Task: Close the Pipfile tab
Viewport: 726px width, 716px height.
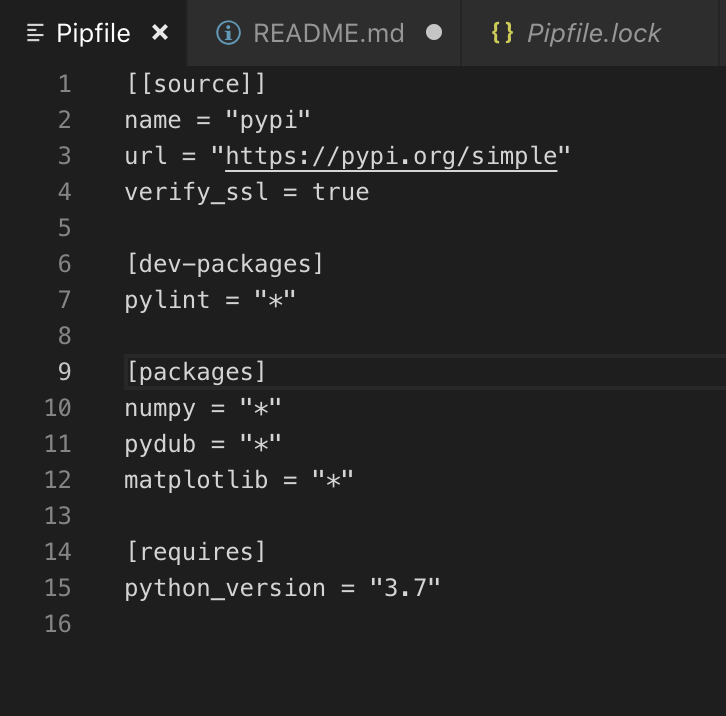Action: click(x=160, y=33)
